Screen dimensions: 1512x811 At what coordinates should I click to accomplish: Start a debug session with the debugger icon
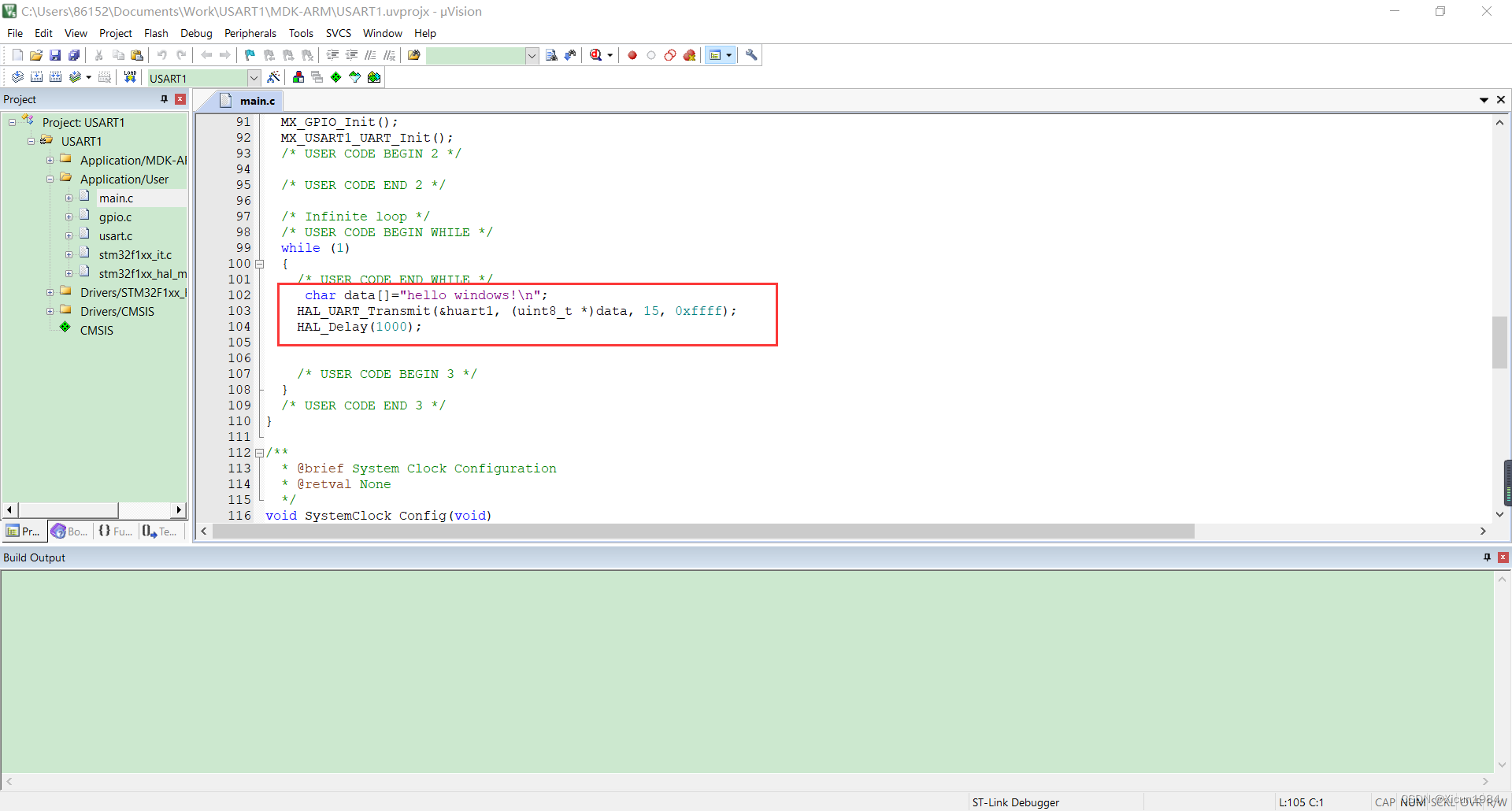(596, 55)
